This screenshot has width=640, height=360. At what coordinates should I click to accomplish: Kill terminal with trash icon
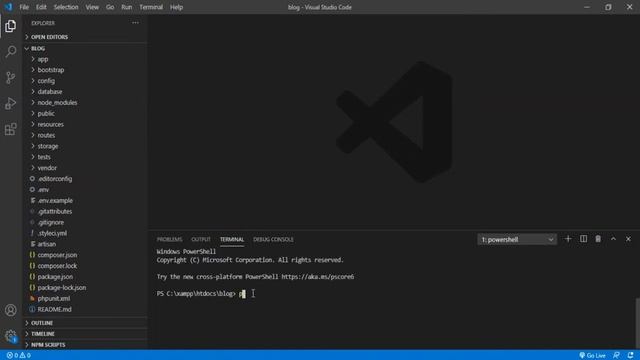[x=598, y=239]
